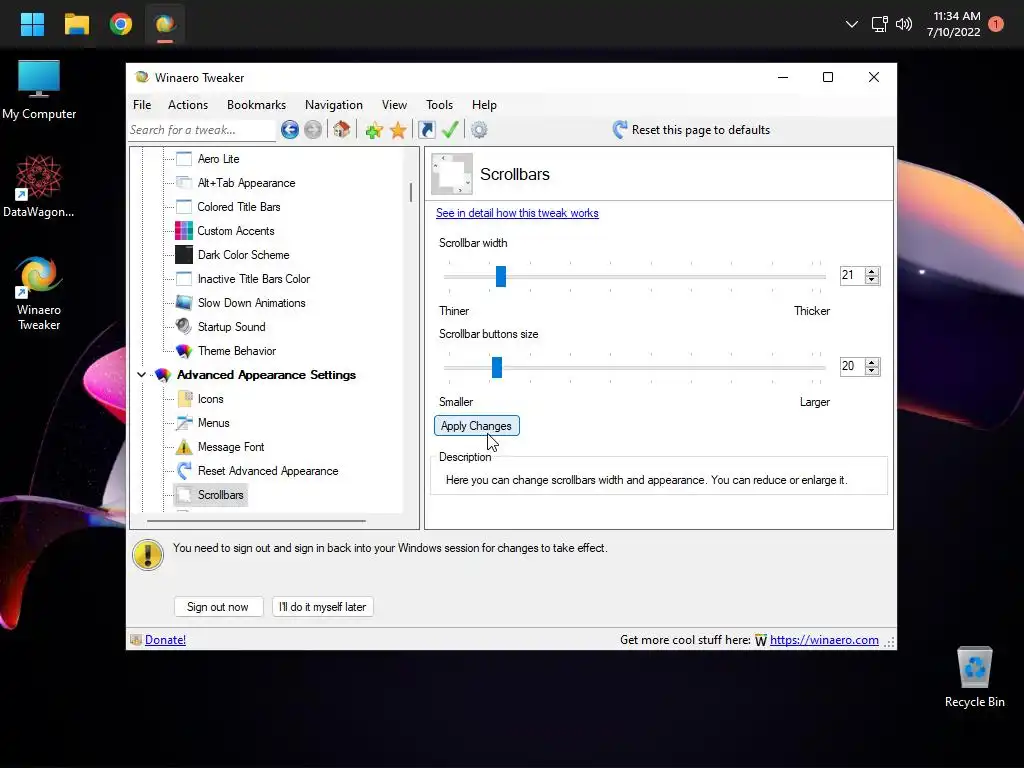Click the Reset this page to defaults button

coord(691,130)
